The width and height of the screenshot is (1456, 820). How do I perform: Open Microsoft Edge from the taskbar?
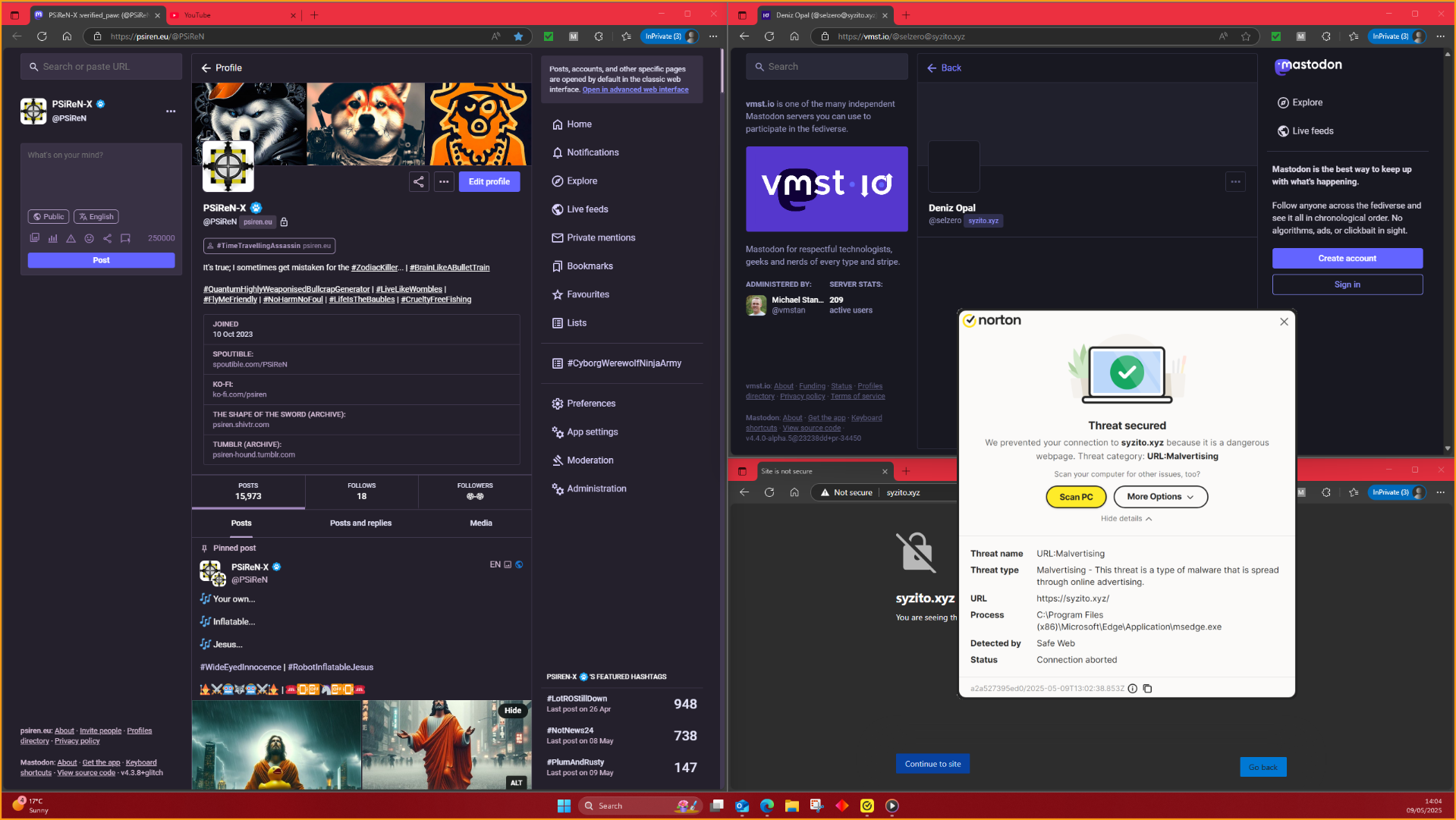767,806
